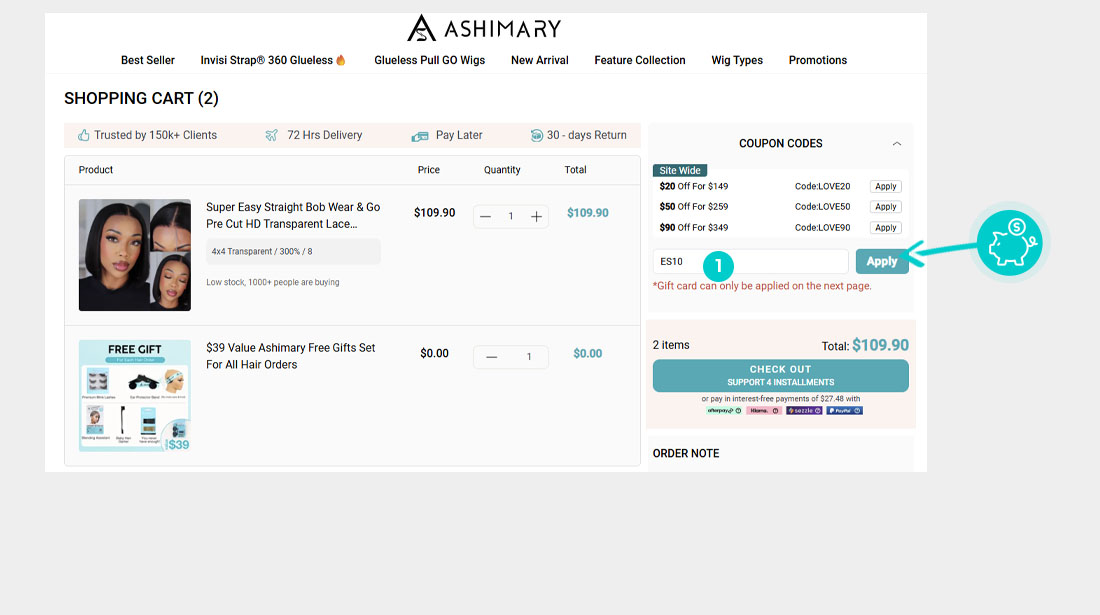The image size is (1100, 615).
Task: Apply the LOVE20 coupon code
Action: [x=885, y=187]
